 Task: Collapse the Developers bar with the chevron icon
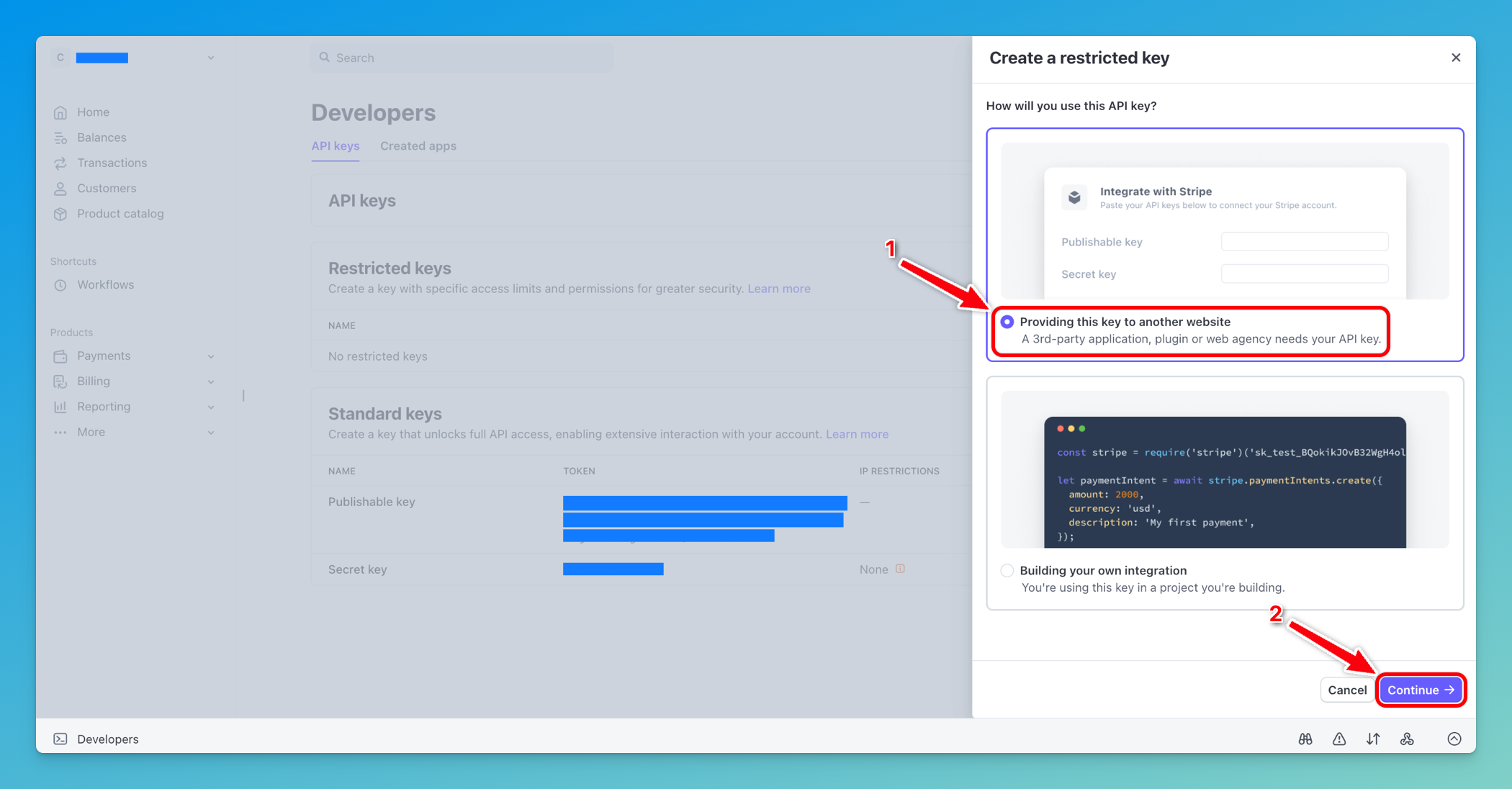(x=1454, y=739)
